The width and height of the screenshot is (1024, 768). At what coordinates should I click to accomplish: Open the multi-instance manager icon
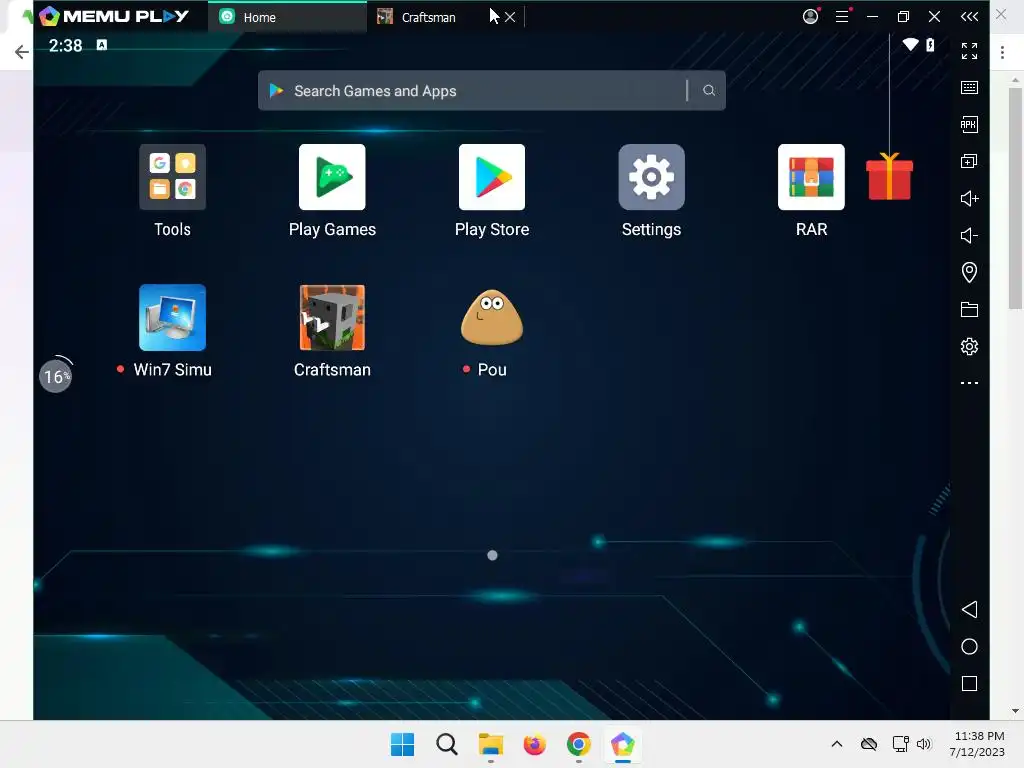point(969,161)
